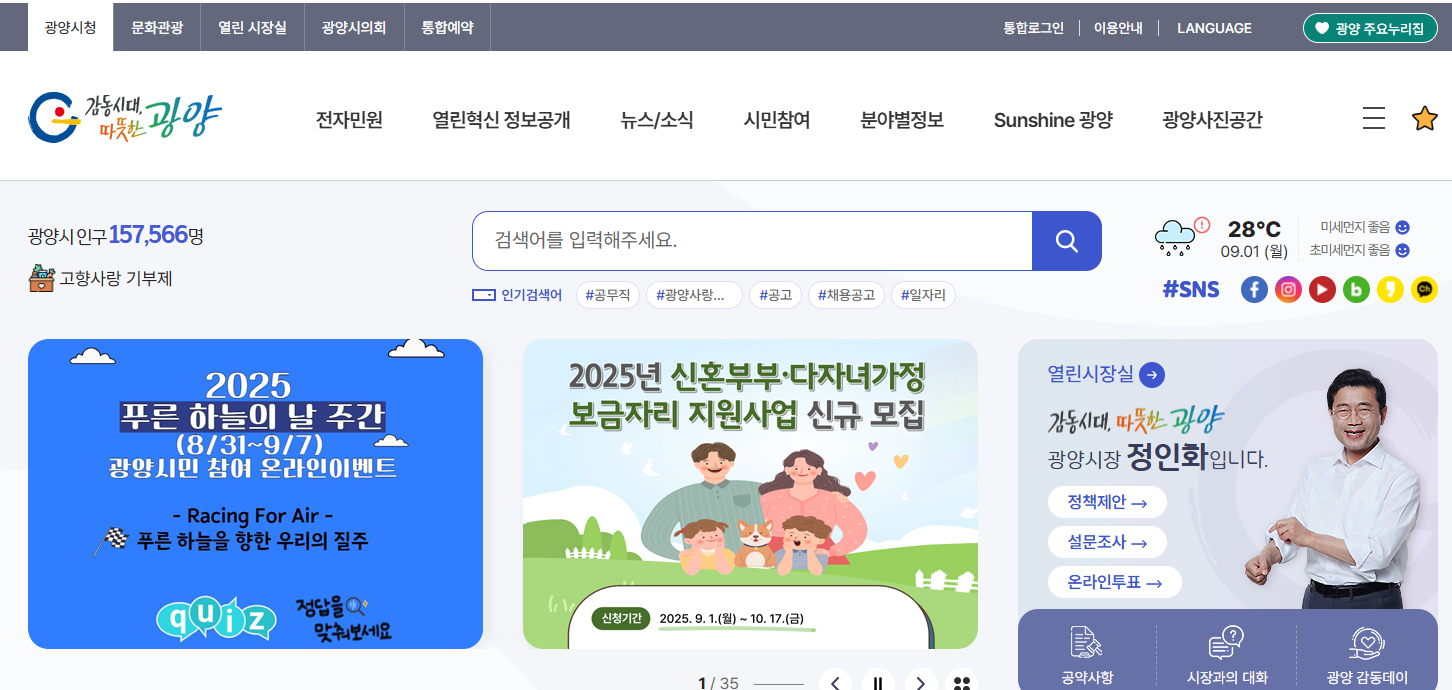Screen dimensions: 1452x690
Task: Open the 고향사랑 기부제 link
Action: tap(100, 278)
